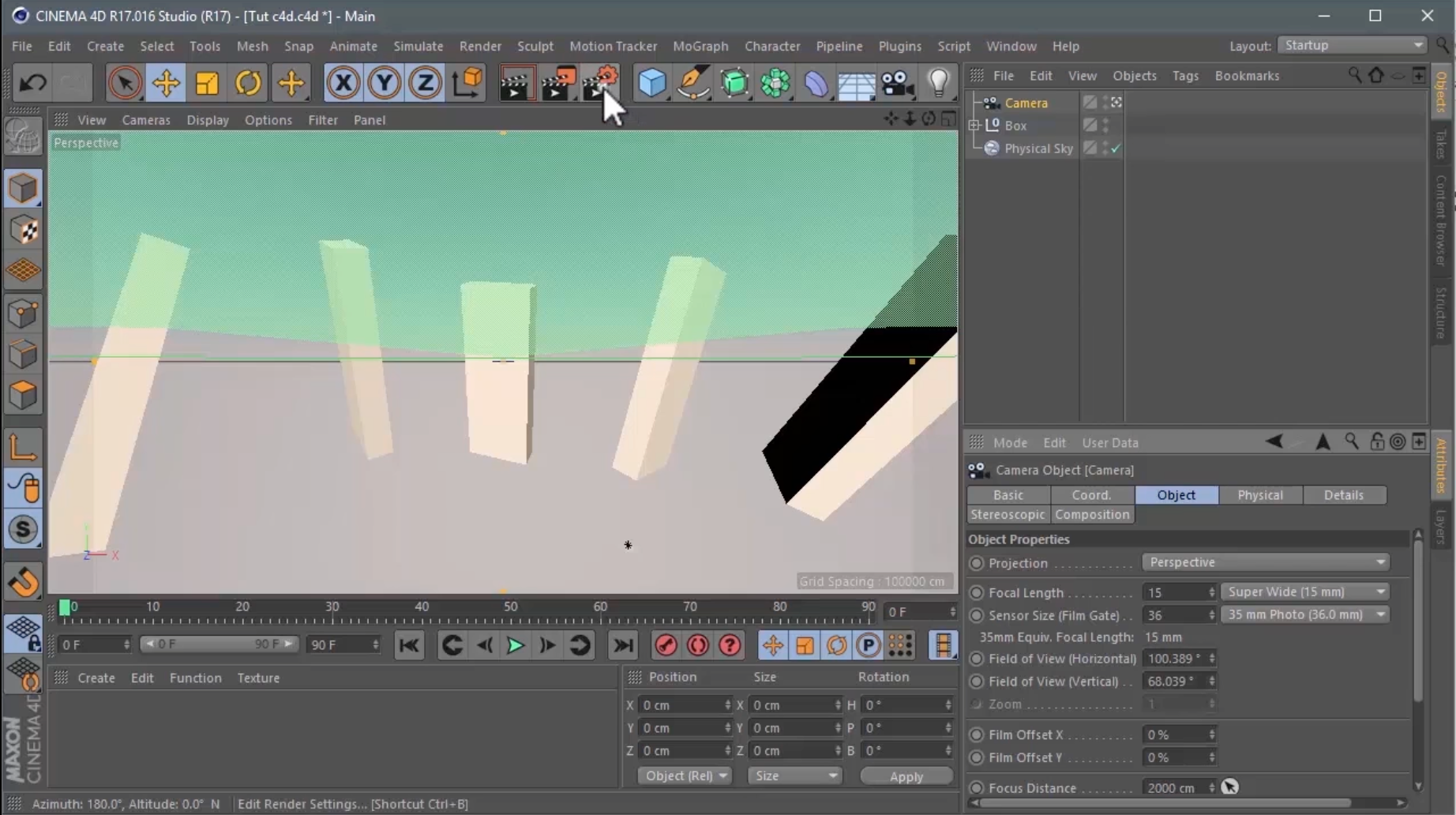The height and width of the screenshot is (815, 1456).
Task: Toggle the Z axis lock
Action: [x=425, y=82]
